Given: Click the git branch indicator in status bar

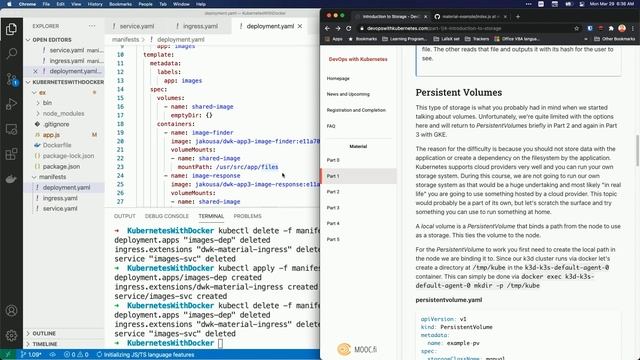Looking at the screenshot, I should (x=31, y=355).
